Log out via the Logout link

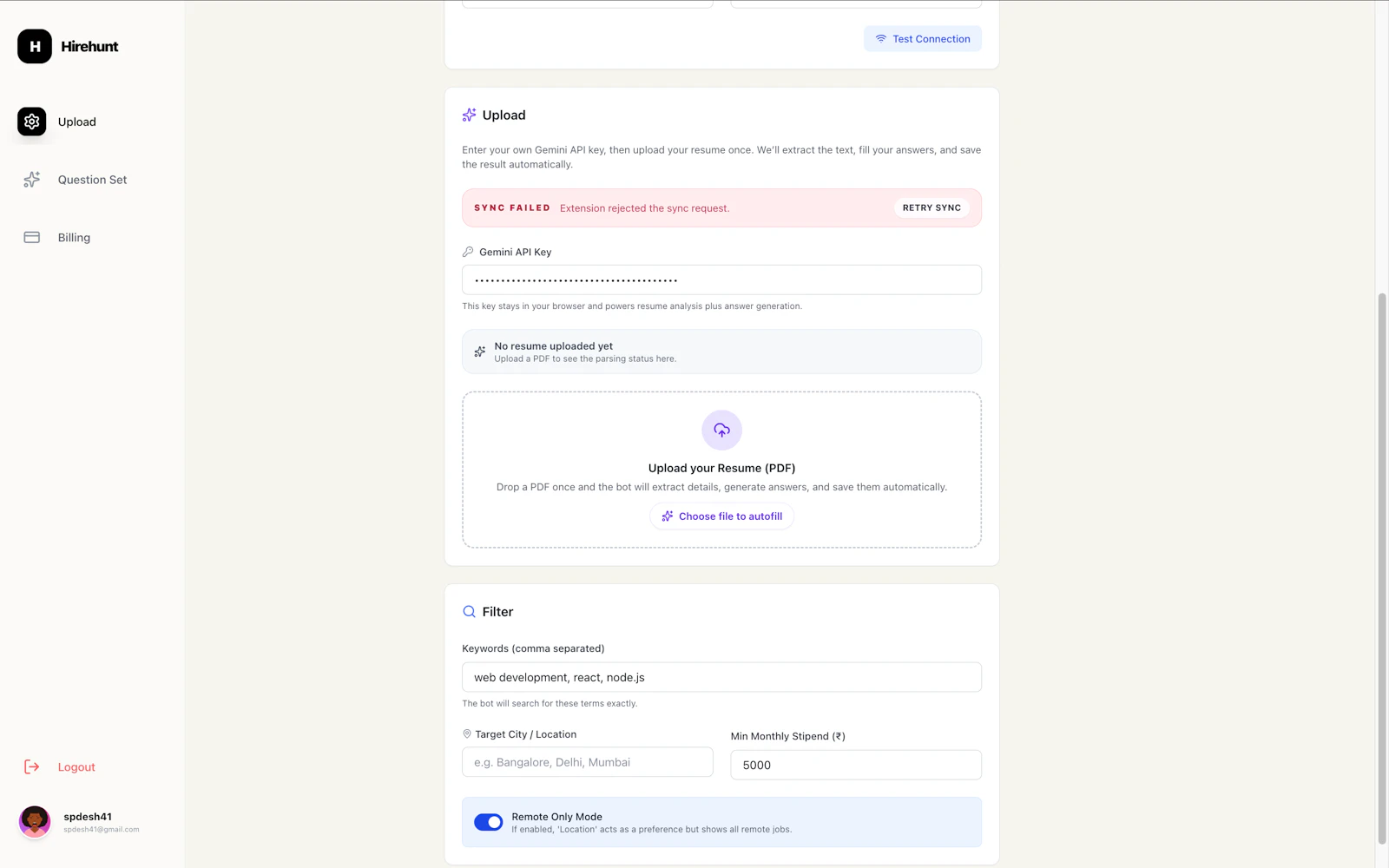point(76,767)
